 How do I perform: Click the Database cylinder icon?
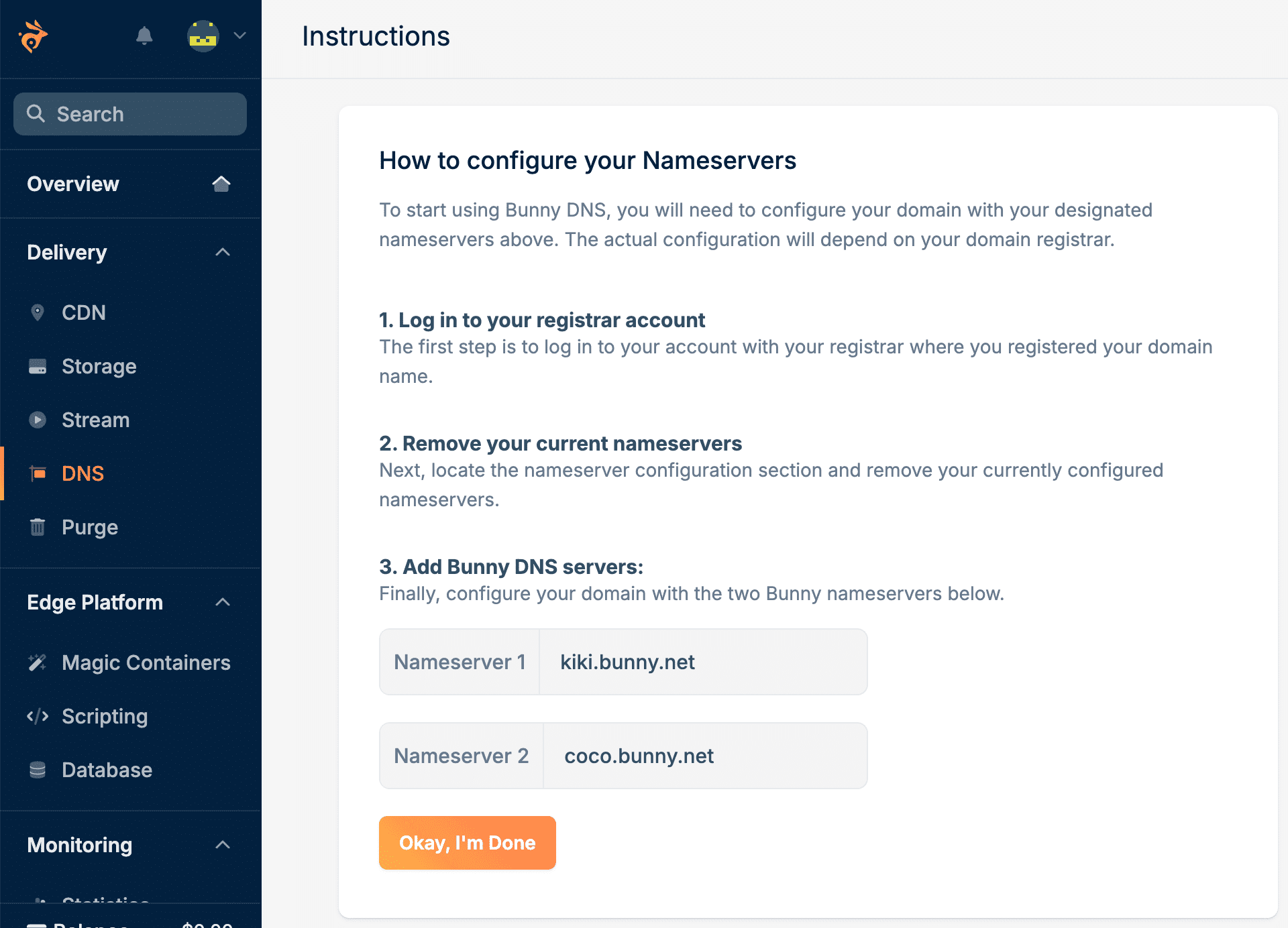point(38,770)
